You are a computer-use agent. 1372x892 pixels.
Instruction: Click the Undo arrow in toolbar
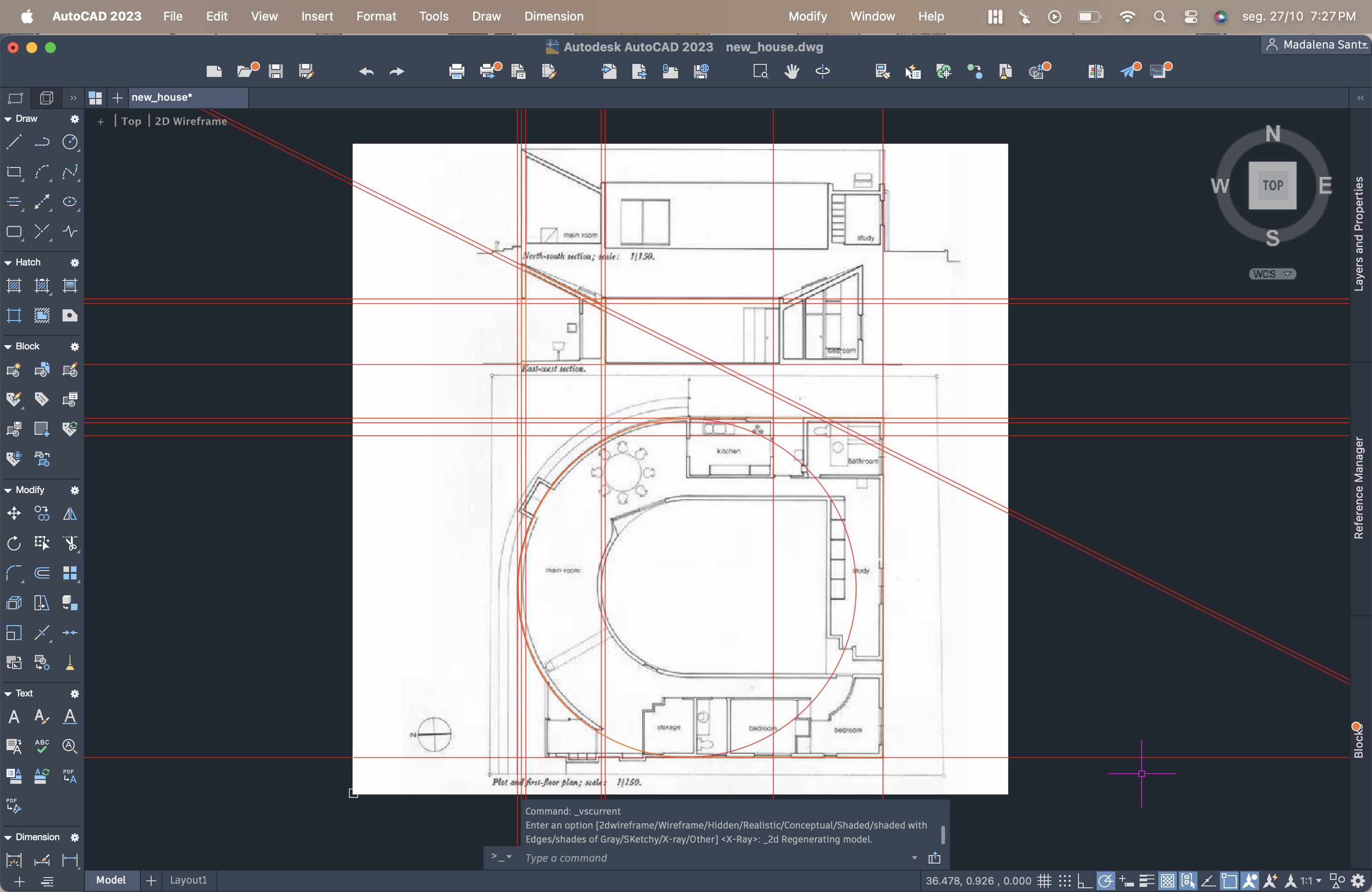coord(366,71)
